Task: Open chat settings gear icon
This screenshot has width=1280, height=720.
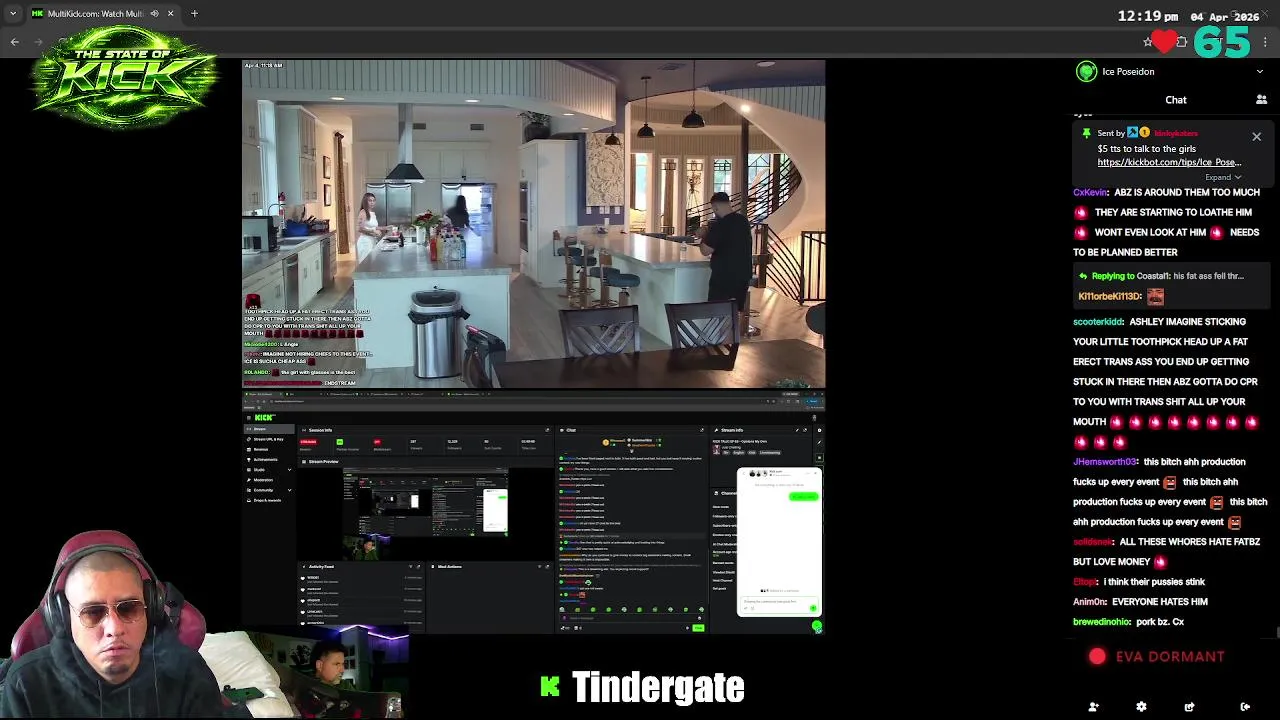Action: (x=1141, y=707)
